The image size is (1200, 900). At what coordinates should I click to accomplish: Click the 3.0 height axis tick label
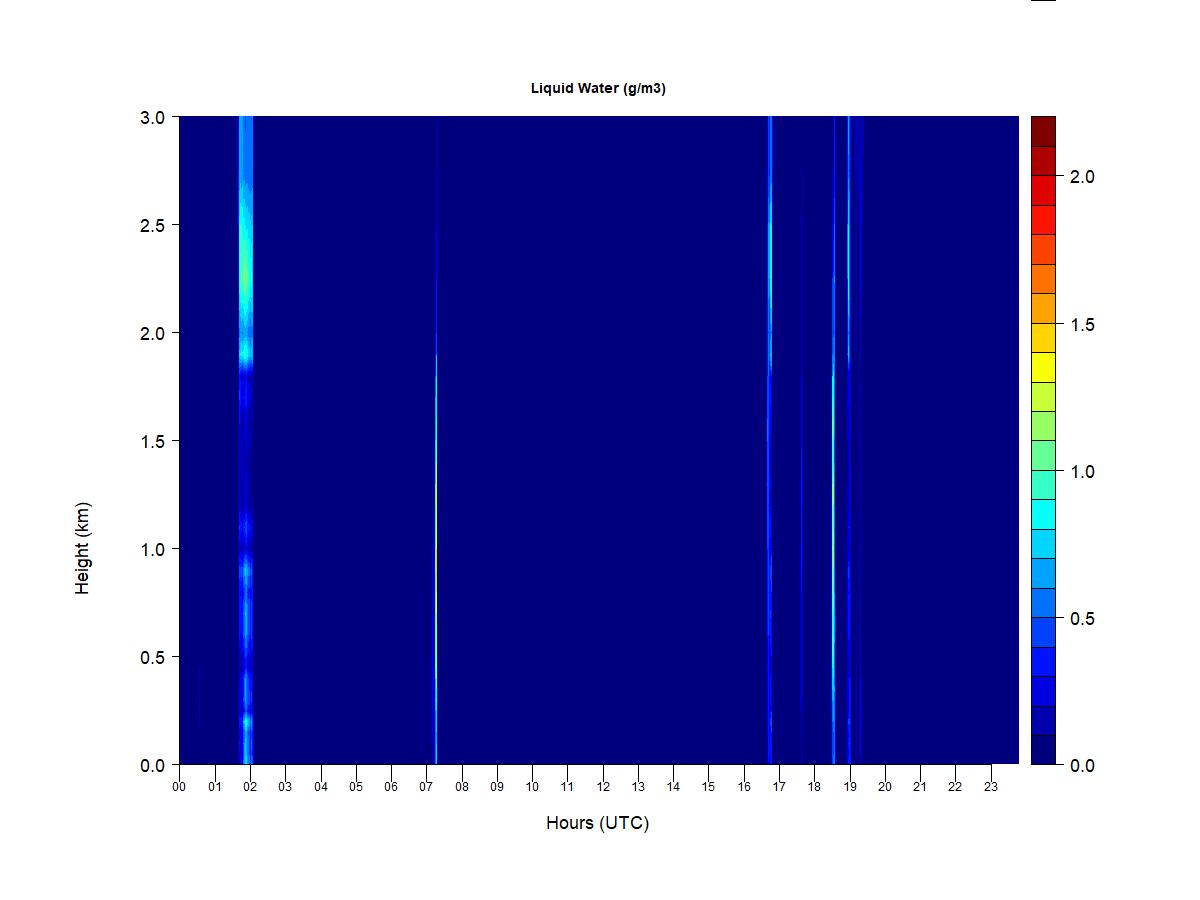click(153, 117)
